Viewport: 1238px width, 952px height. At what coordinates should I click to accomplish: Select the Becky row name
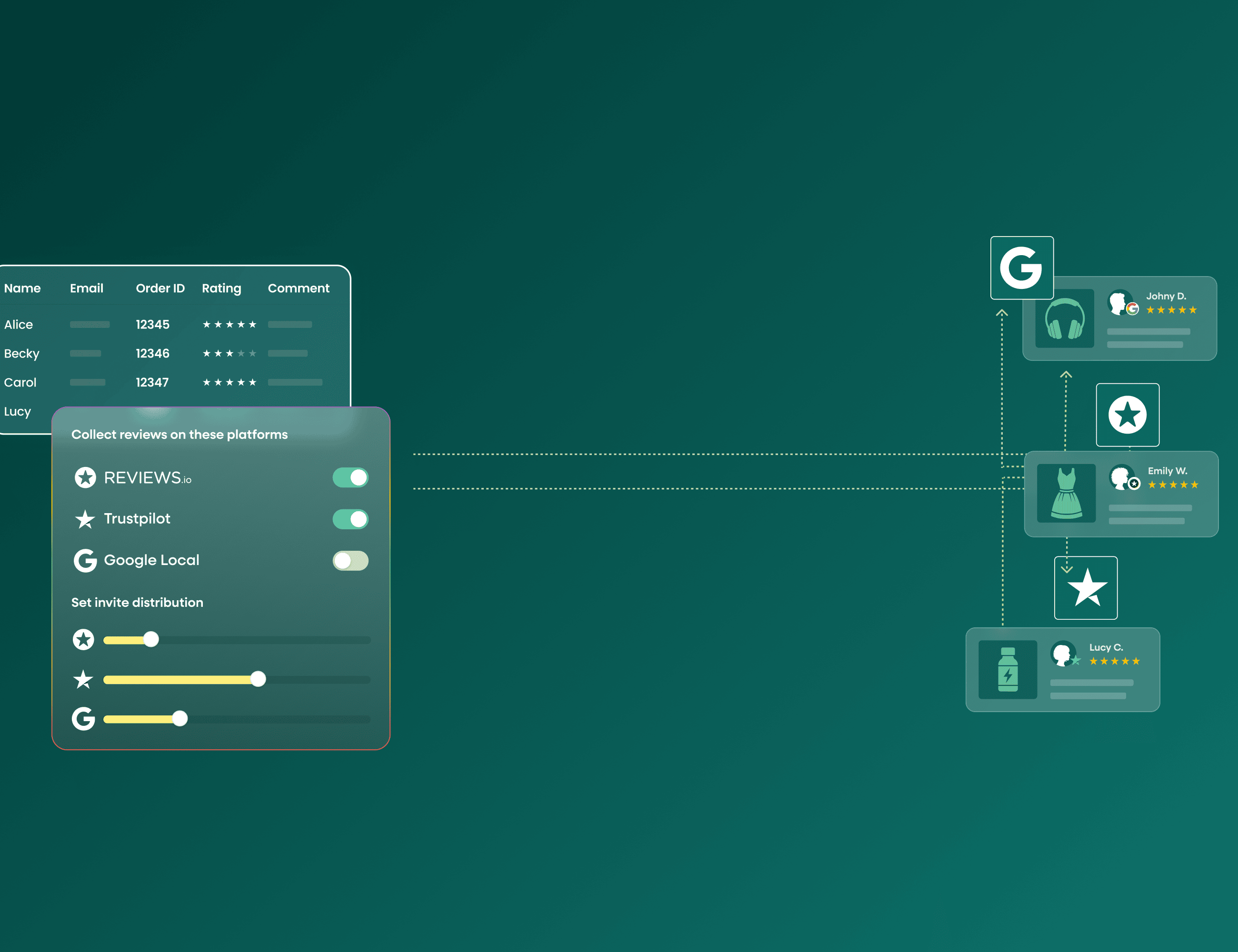[21, 354]
